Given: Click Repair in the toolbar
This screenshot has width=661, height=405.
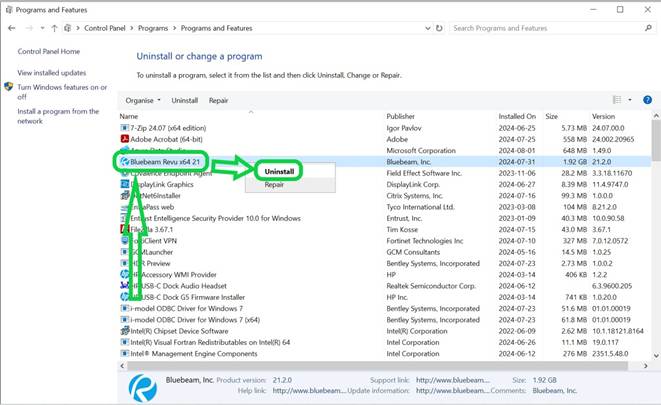Looking at the screenshot, I should pos(218,101).
